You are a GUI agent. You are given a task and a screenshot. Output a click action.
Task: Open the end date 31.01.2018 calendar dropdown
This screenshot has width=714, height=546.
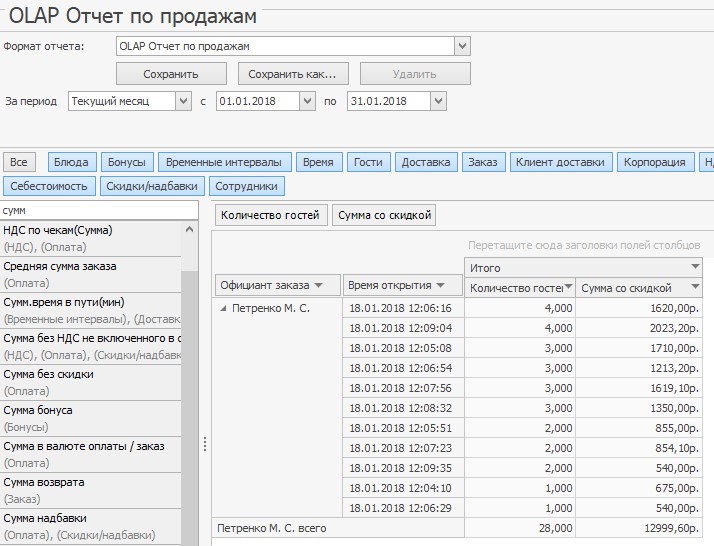[437, 101]
